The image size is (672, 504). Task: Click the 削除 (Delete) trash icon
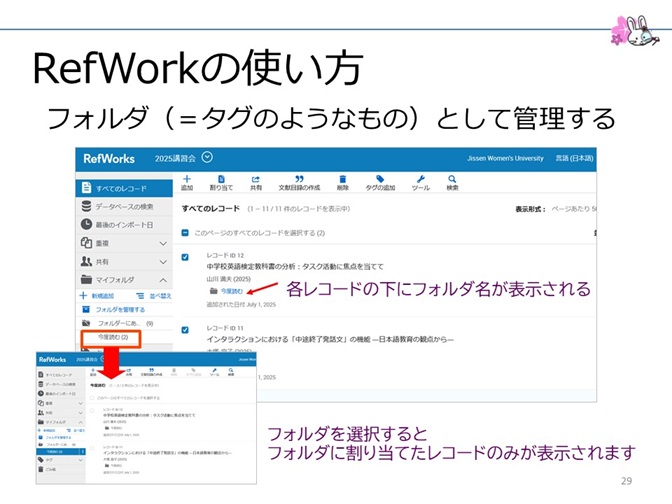click(343, 180)
